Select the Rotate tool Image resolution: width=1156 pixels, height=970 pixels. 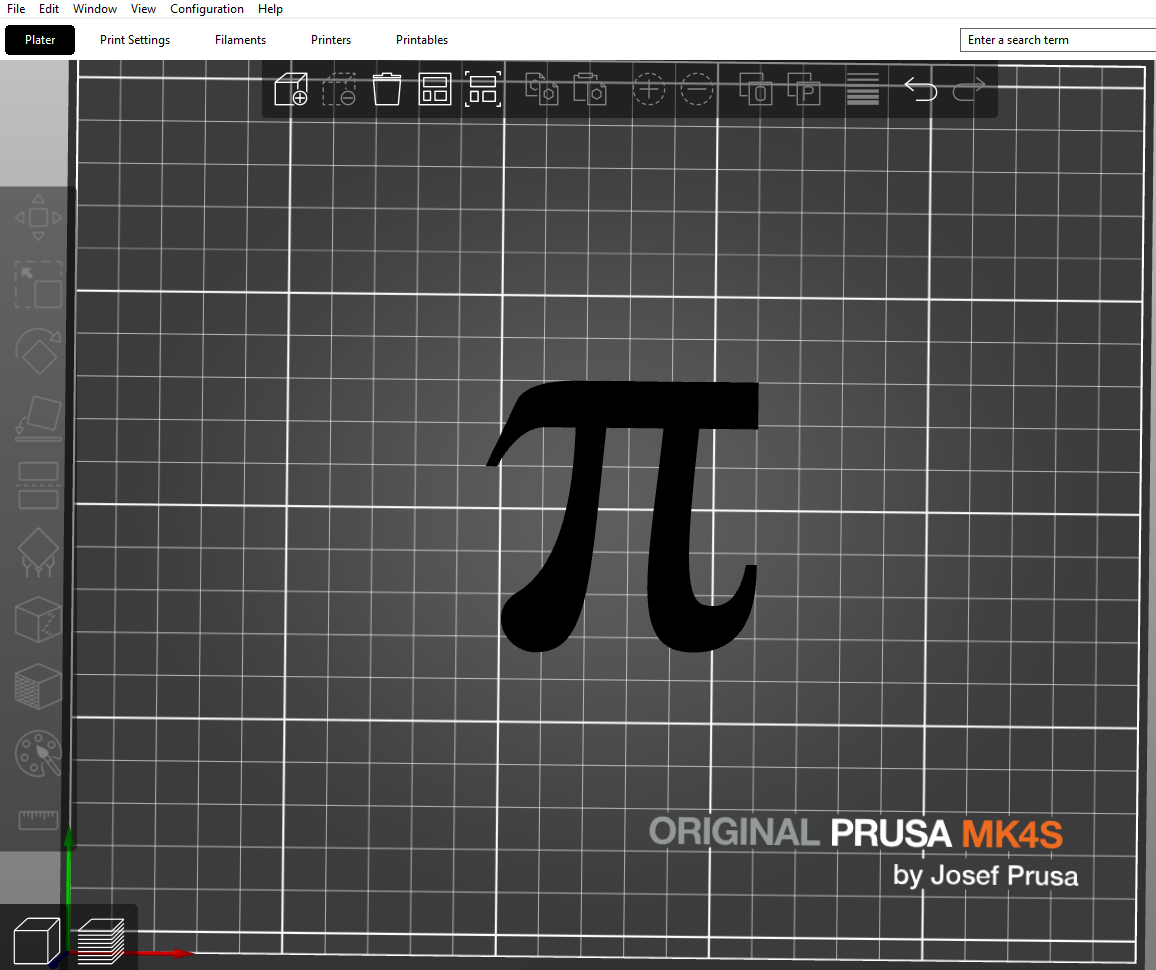pyautogui.click(x=38, y=352)
